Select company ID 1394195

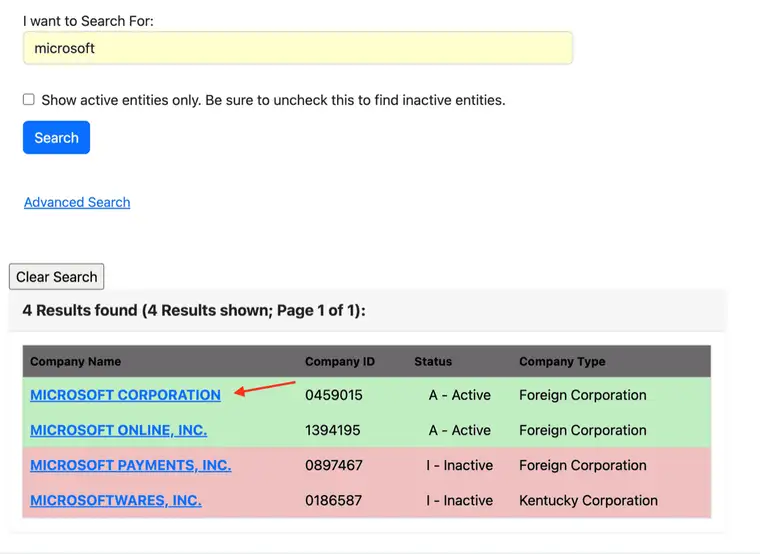coord(332,430)
